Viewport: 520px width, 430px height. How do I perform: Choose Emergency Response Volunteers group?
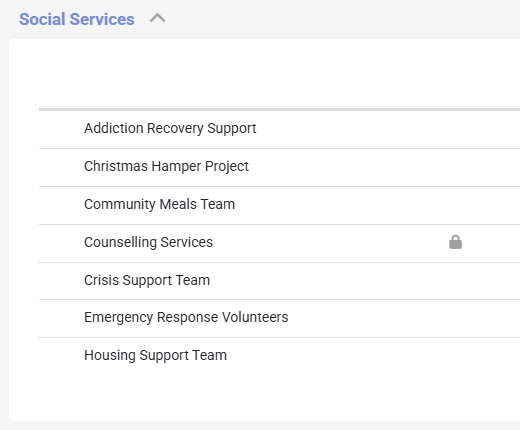click(186, 317)
